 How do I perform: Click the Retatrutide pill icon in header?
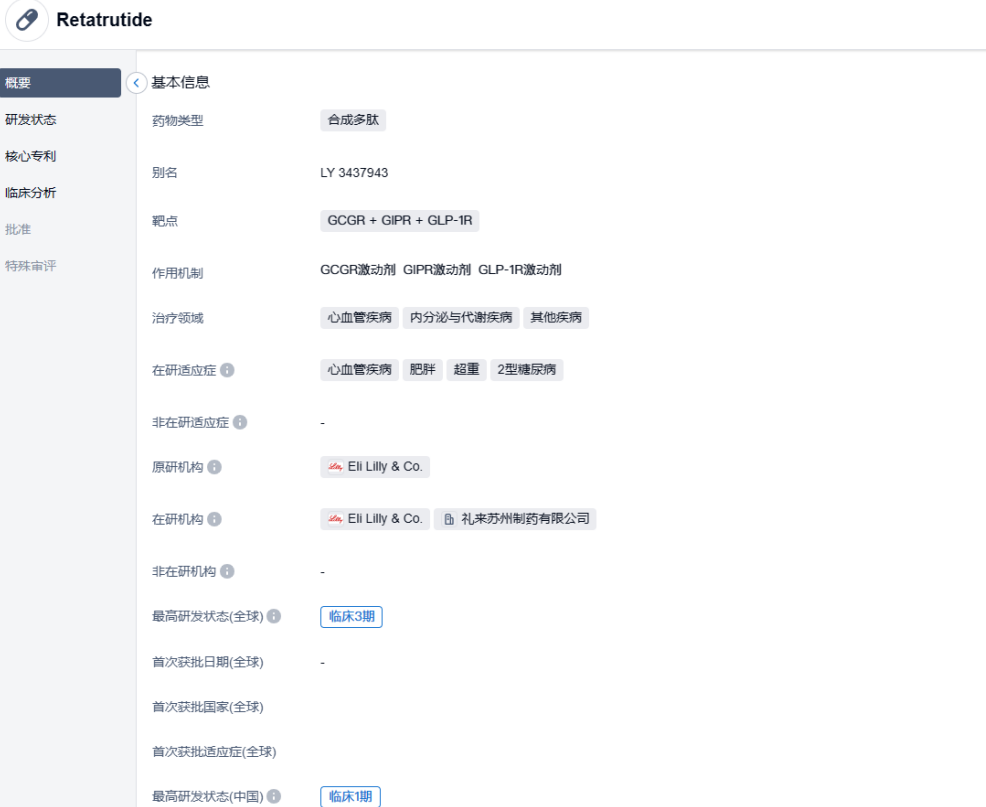coord(27,20)
